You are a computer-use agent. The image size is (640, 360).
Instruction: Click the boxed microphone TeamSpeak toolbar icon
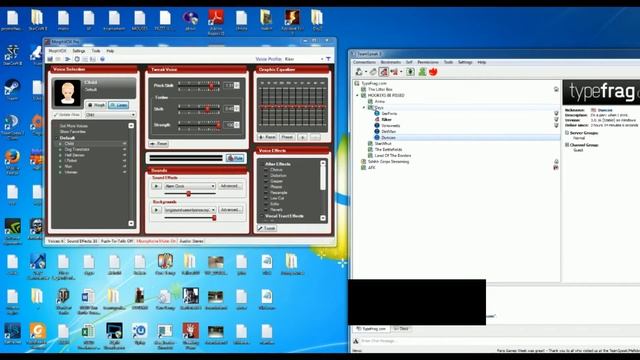pyautogui.click(x=410, y=72)
